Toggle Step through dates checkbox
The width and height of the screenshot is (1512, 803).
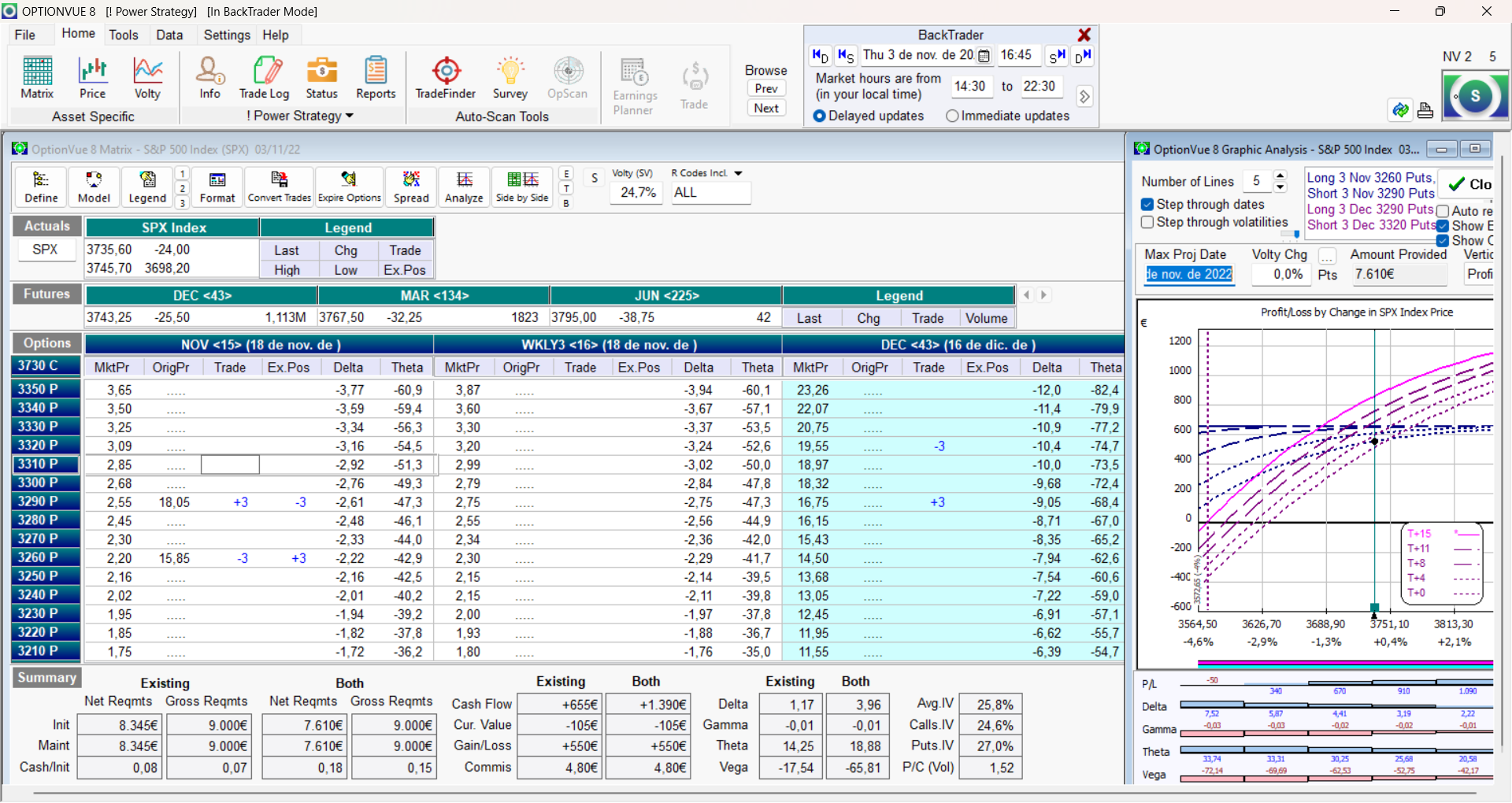click(x=1147, y=204)
